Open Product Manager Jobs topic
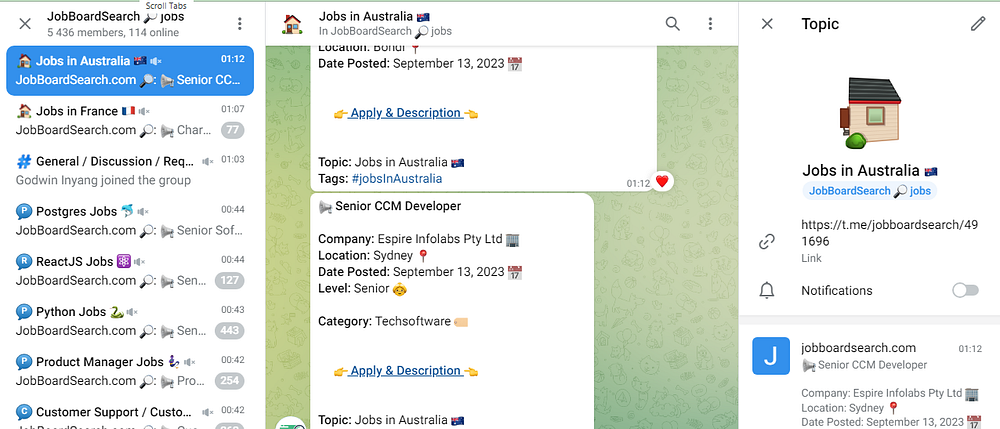Viewport: 1000px width, 429px height. [x=129, y=372]
